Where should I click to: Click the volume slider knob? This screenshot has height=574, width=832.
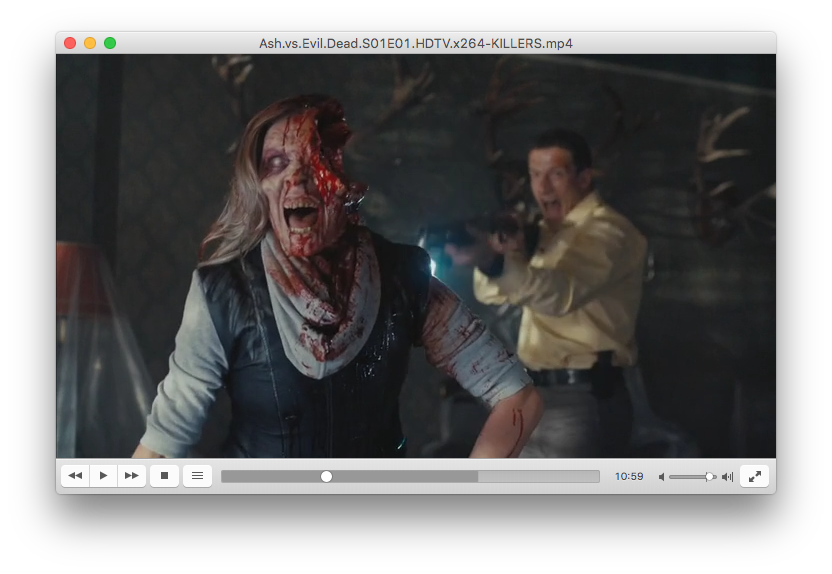tap(709, 477)
